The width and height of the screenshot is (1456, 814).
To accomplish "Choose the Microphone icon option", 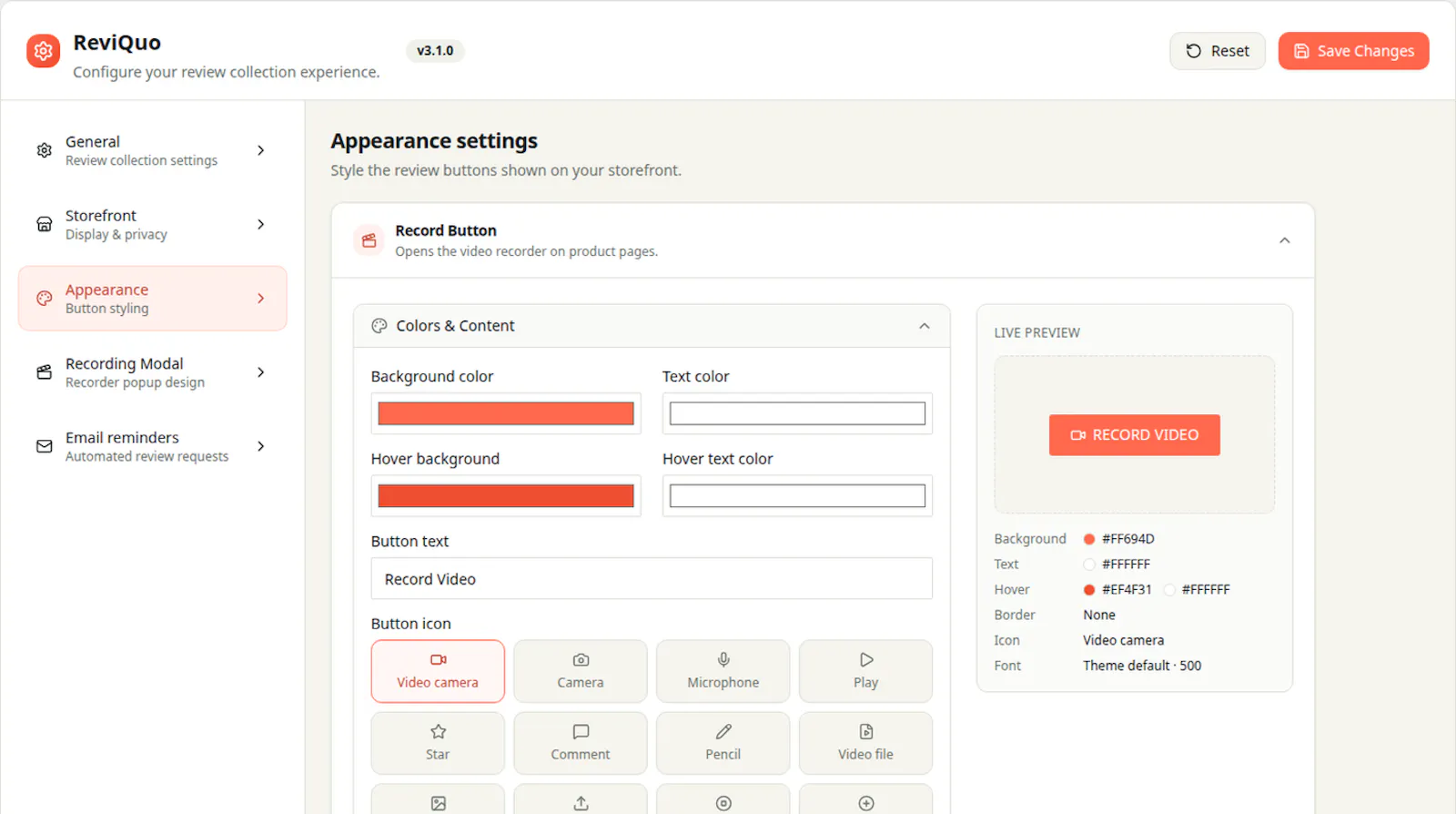I will pos(723,671).
